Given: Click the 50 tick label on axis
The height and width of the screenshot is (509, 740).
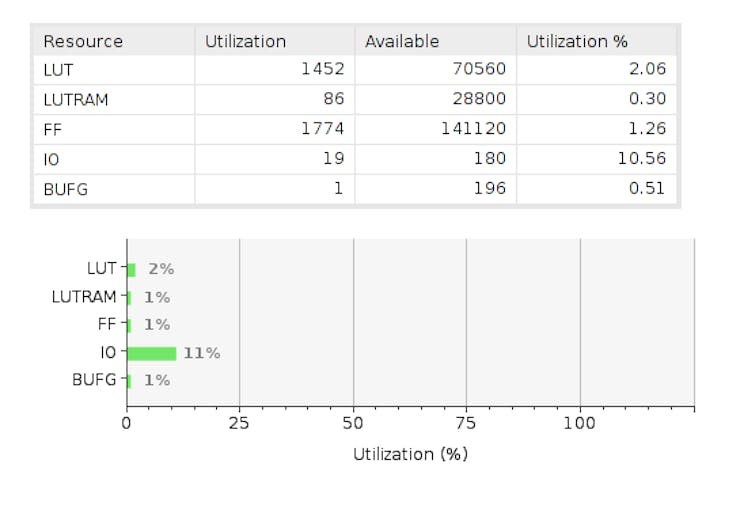Looking at the screenshot, I should click(x=353, y=423).
